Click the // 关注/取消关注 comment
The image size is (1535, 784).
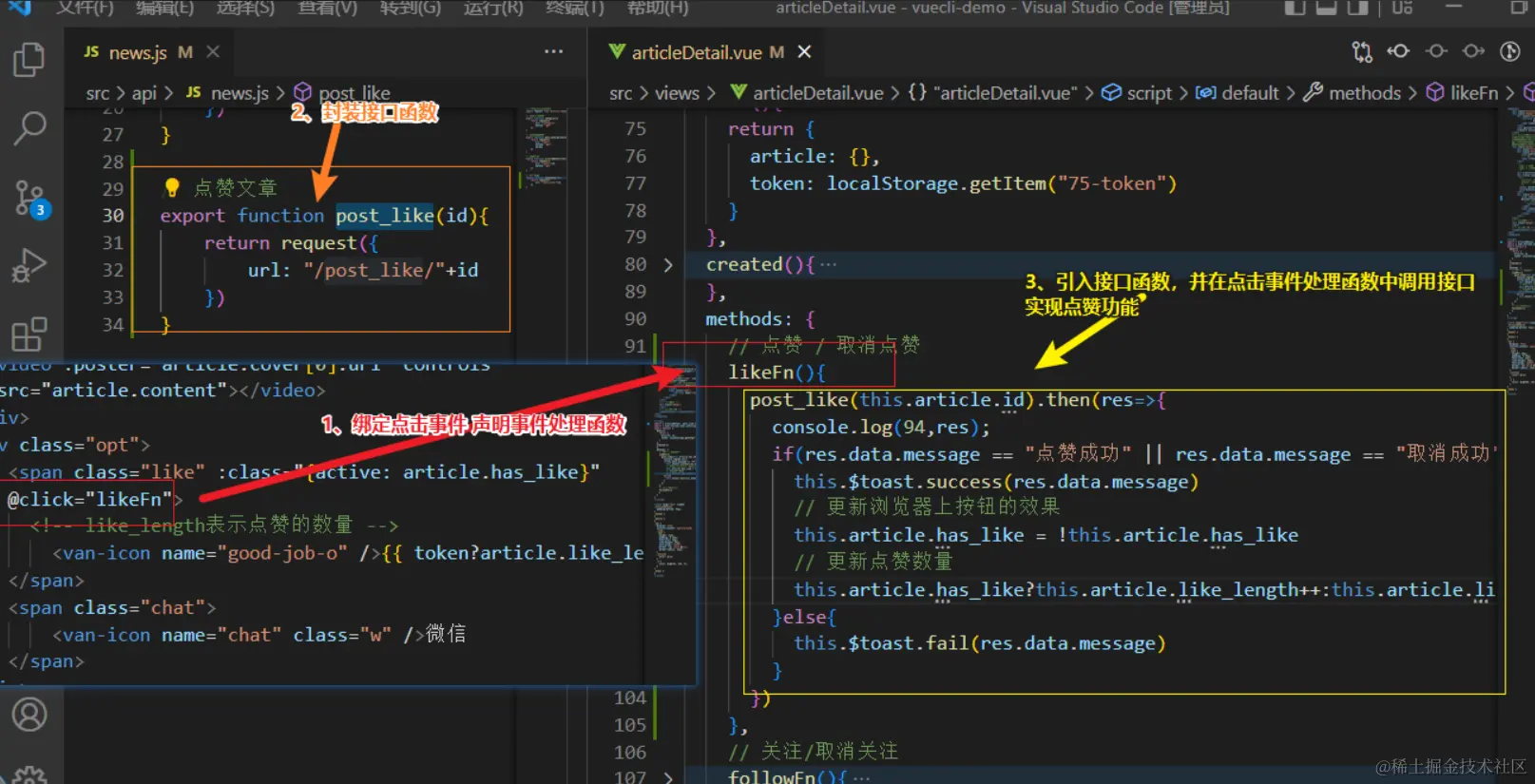[x=813, y=752]
